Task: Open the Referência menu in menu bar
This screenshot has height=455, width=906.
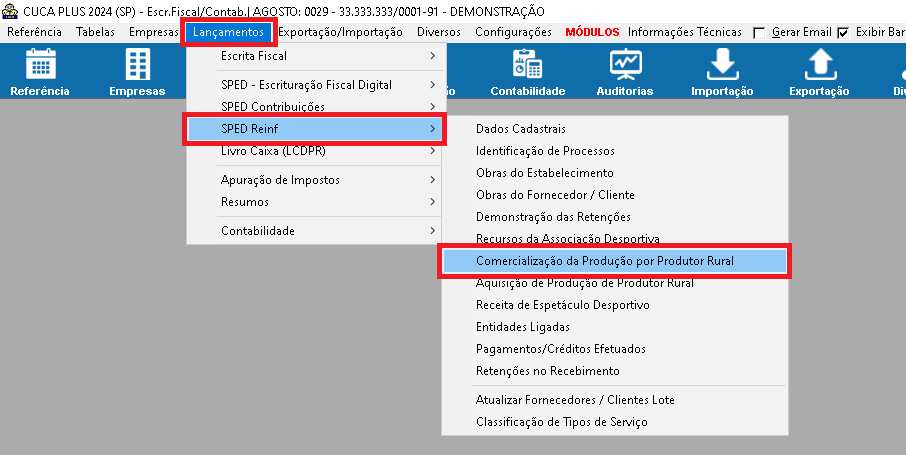Action: [x=34, y=32]
